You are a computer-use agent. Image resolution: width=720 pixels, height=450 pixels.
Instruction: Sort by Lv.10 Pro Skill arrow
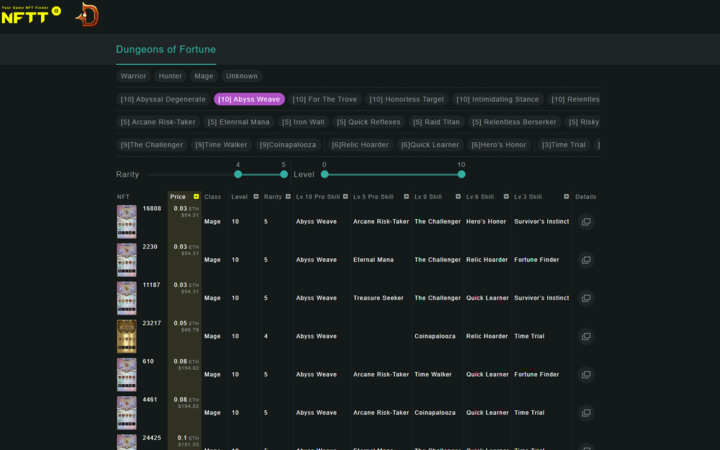[345, 197]
